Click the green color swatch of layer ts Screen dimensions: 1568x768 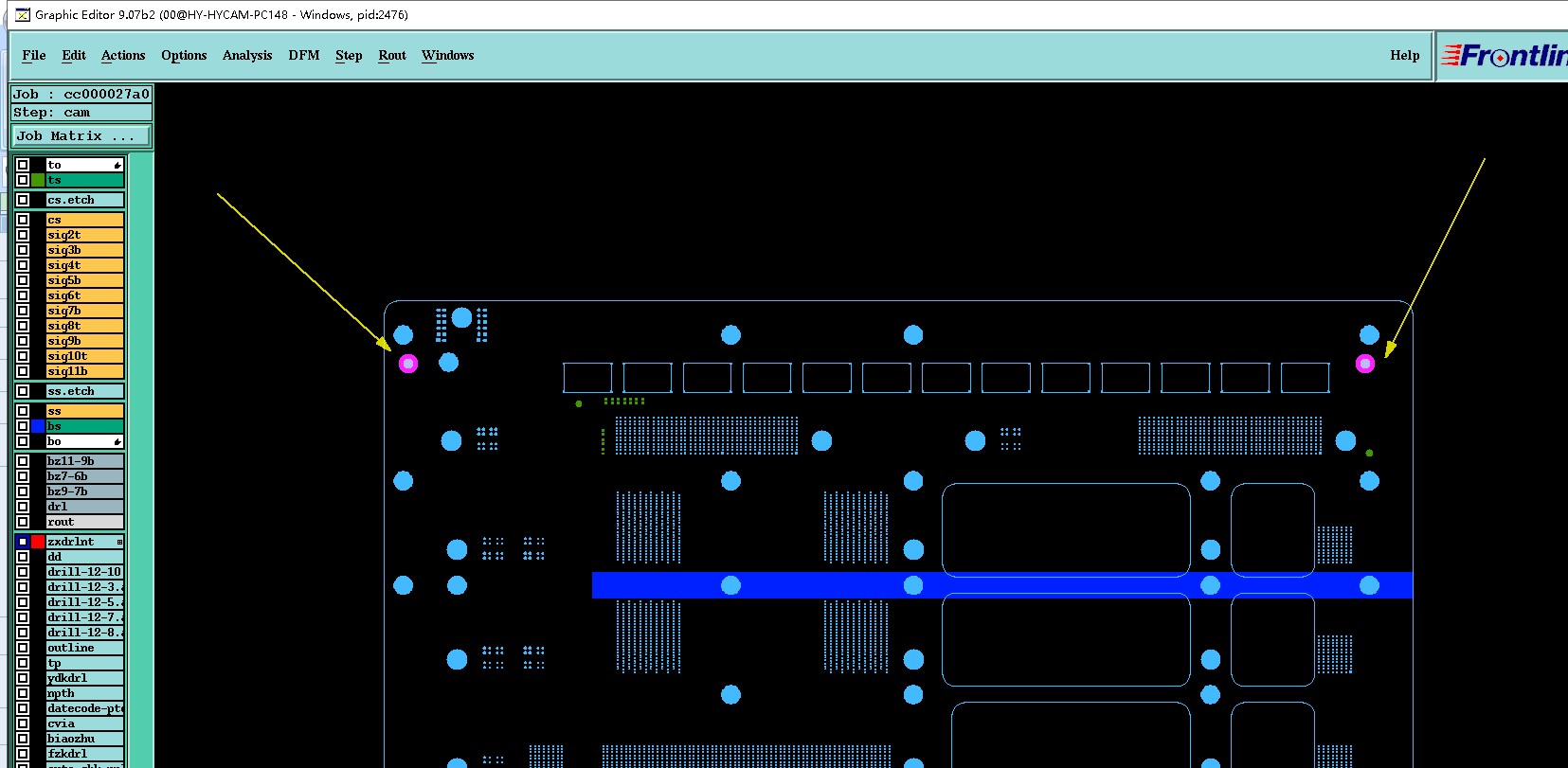[x=38, y=180]
